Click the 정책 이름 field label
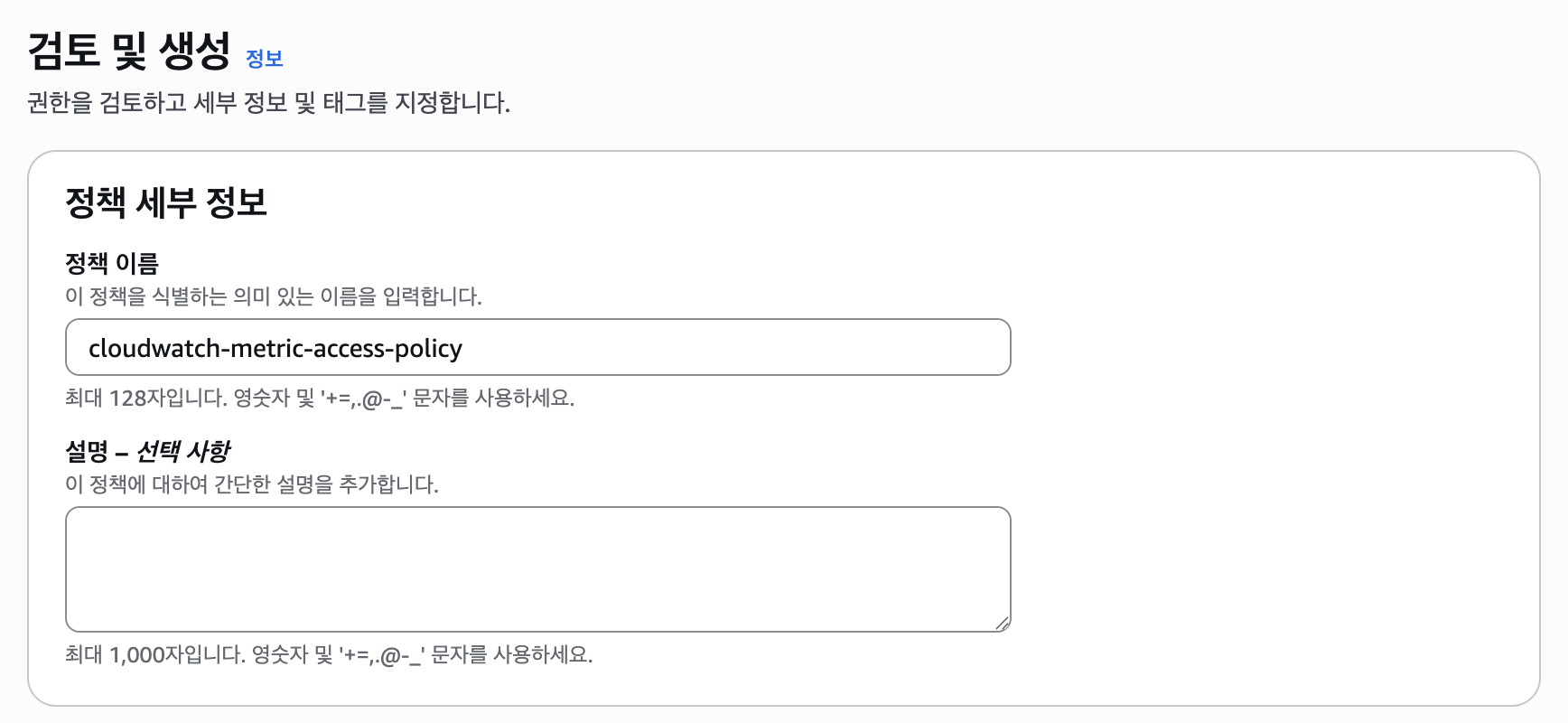This screenshot has height=723, width=1568. point(112,263)
